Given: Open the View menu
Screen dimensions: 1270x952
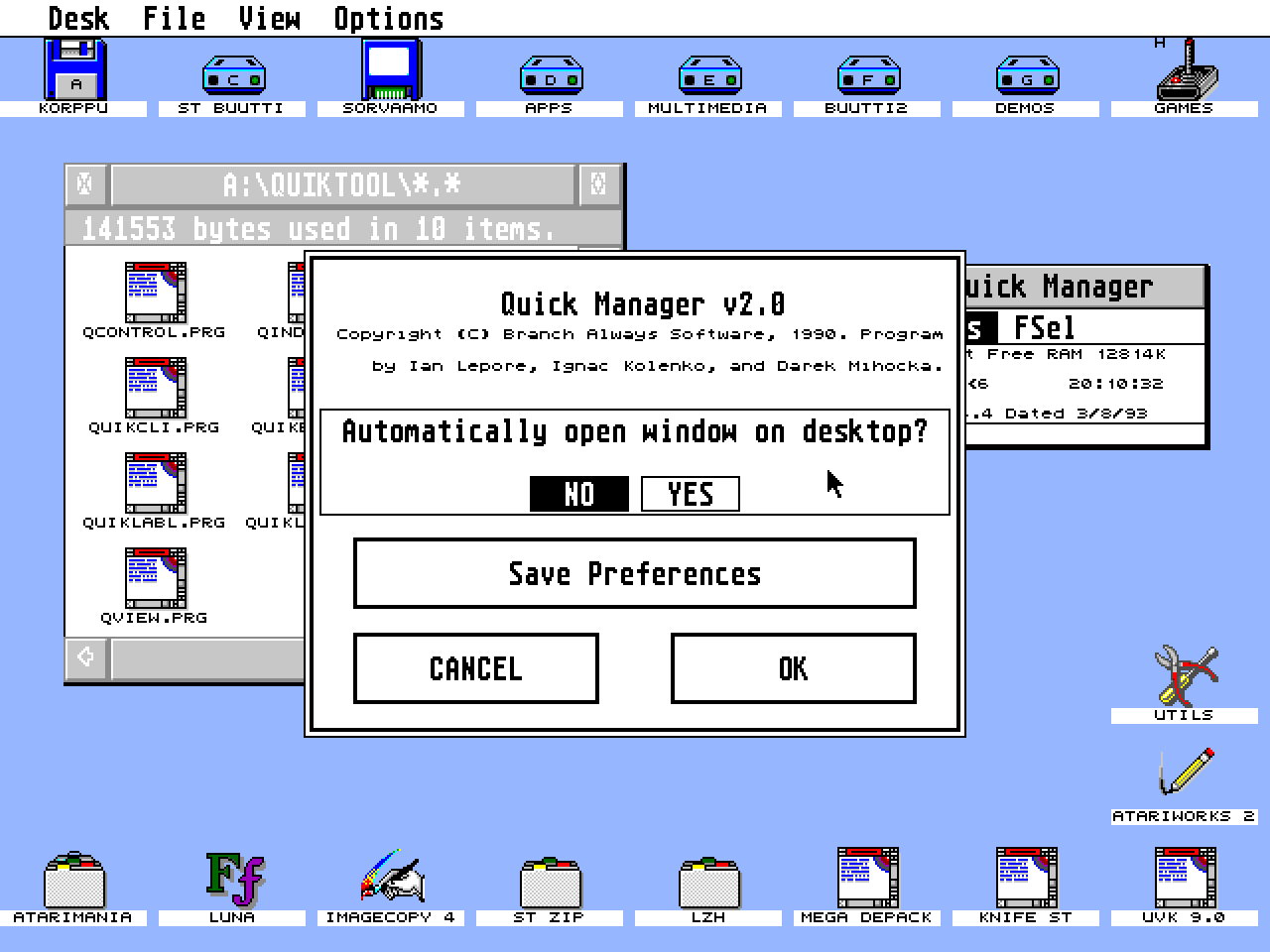Looking at the screenshot, I should (x=269, y=18).
